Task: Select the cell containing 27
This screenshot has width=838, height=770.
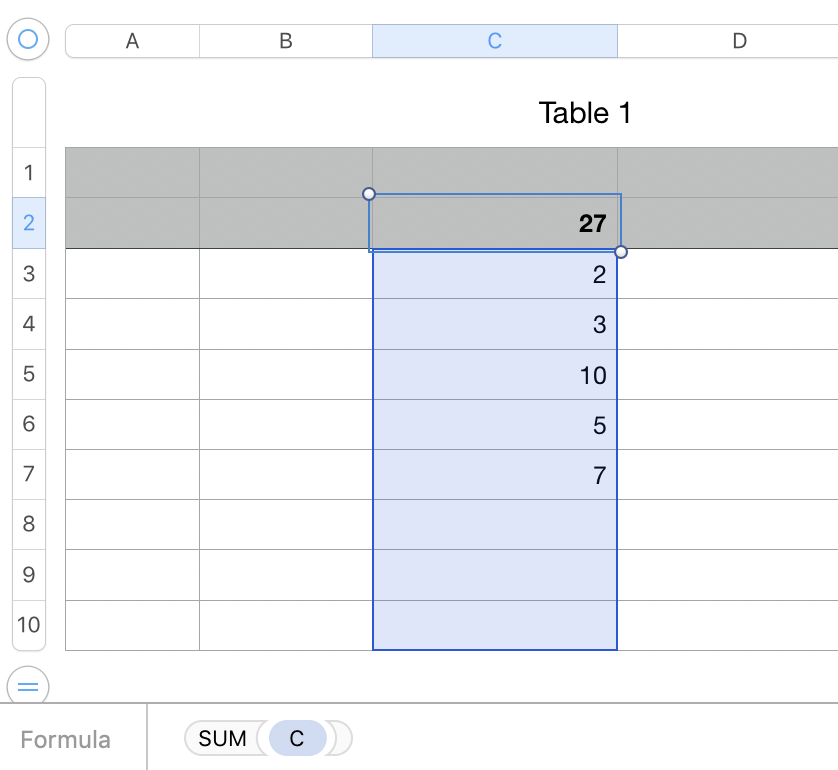Action: 495,223
